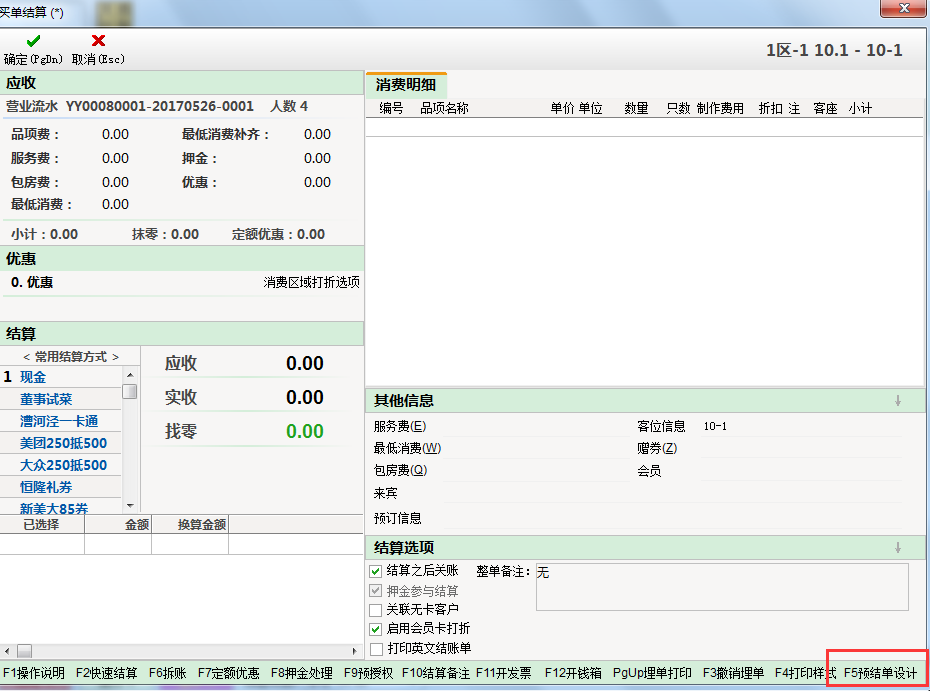Click 消费区域打折选项 link
The height and width of the screenshot is (691, 930).
[x=311, y=282]
